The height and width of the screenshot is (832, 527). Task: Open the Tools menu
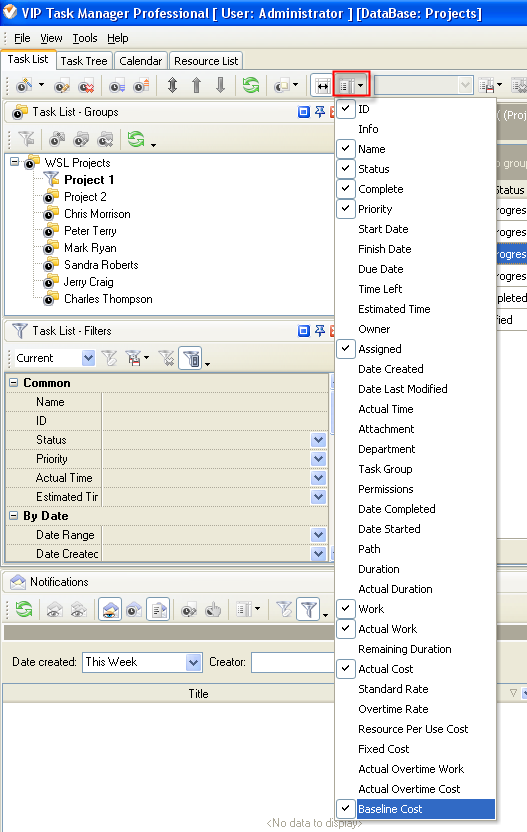pos(85,38)
